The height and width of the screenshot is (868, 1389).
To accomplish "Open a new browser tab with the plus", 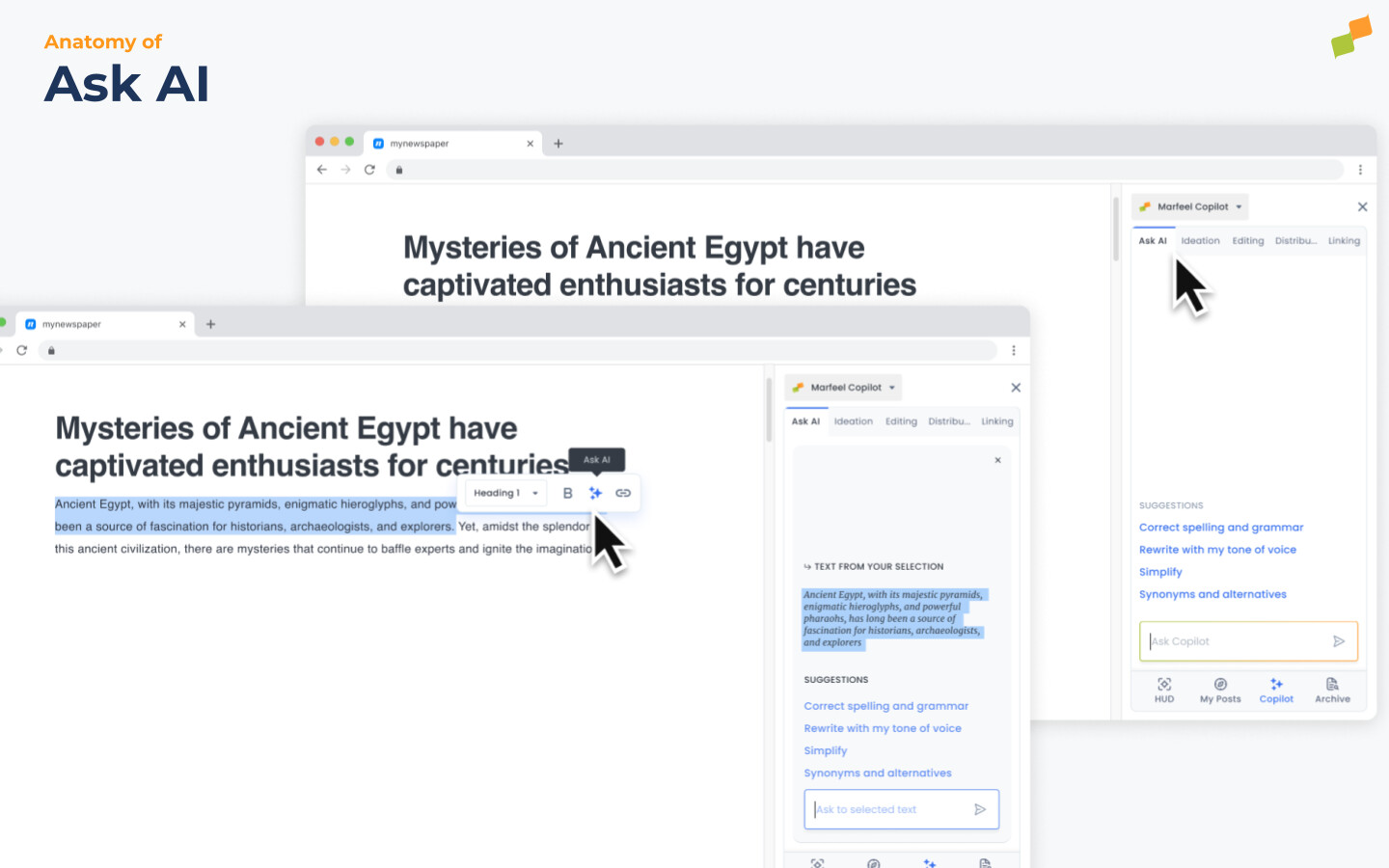I will pyautogui.click(x=558, y=143).
